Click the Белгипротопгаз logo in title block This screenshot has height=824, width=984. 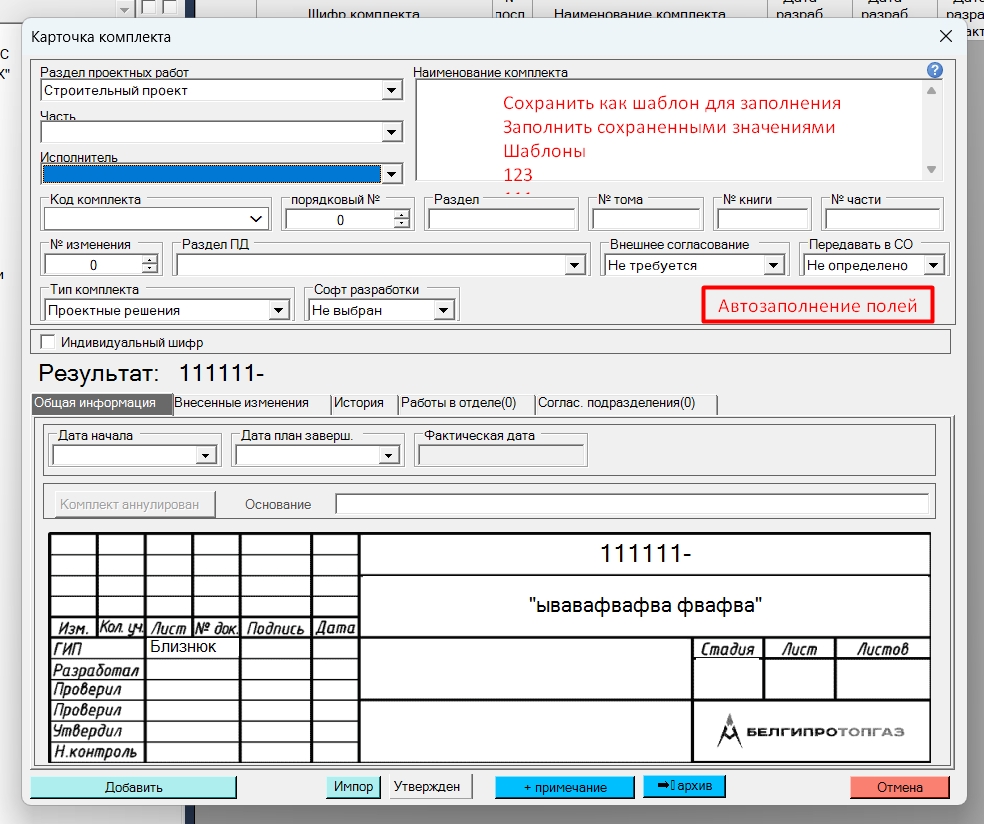(811, 732)
